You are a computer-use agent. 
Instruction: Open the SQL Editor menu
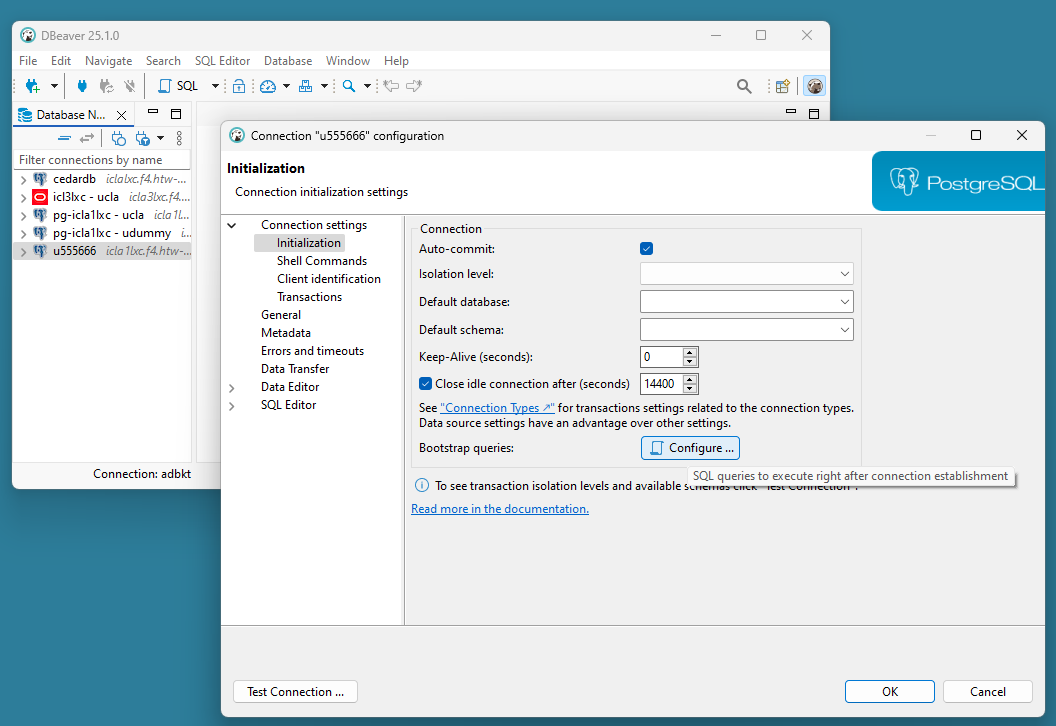pyautogui.click(x=222, y=61)
